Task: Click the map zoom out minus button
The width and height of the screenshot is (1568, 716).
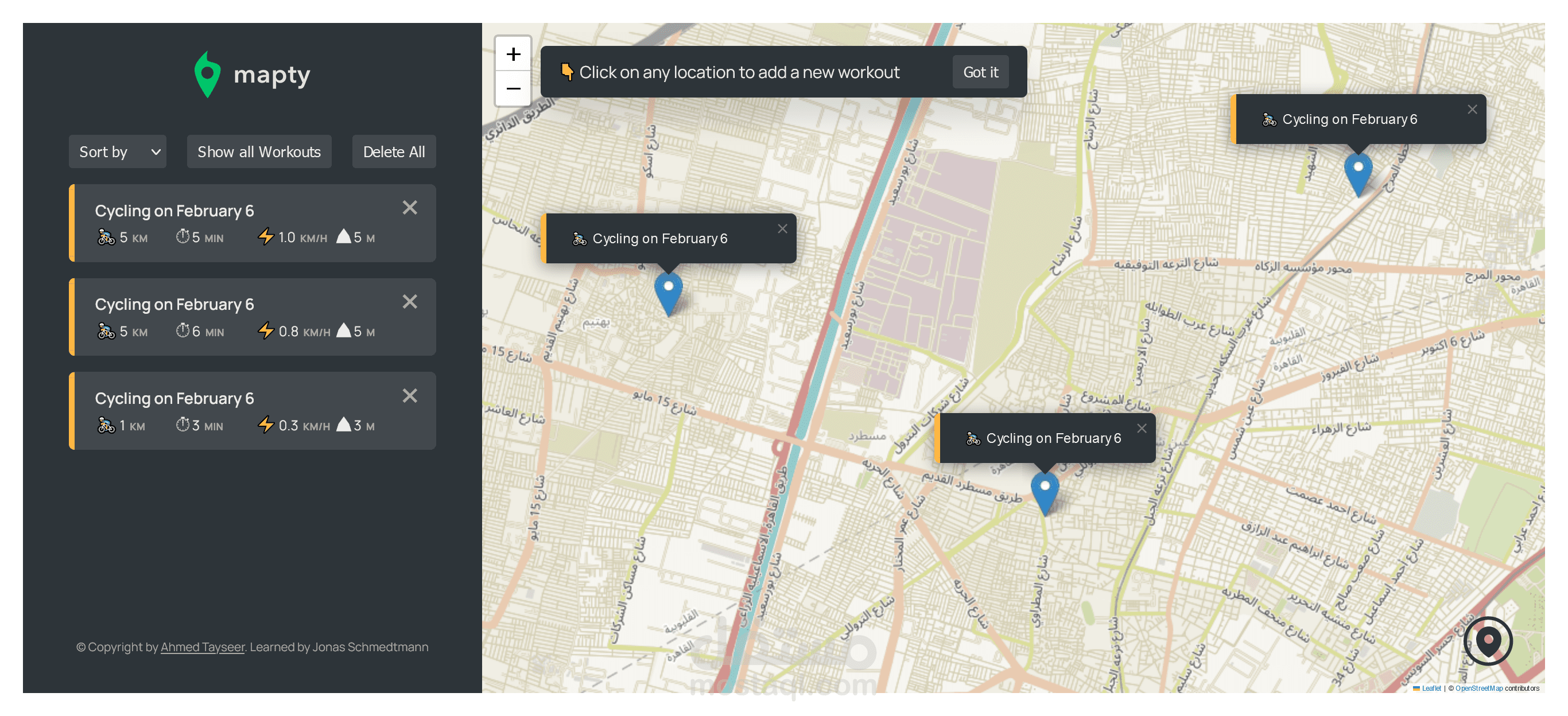Action: [513, 89]
